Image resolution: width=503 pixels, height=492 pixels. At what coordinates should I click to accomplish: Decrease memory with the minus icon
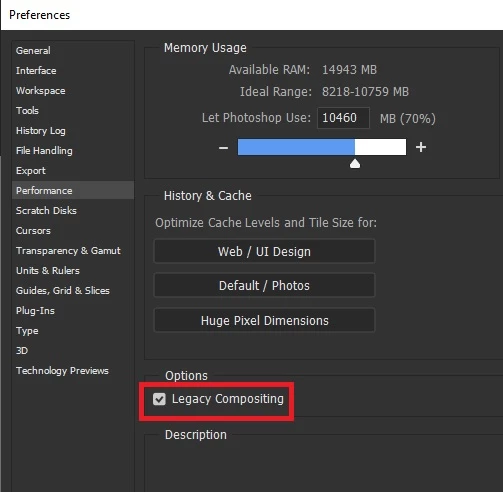pyautogui.click(x=223, y=147)
